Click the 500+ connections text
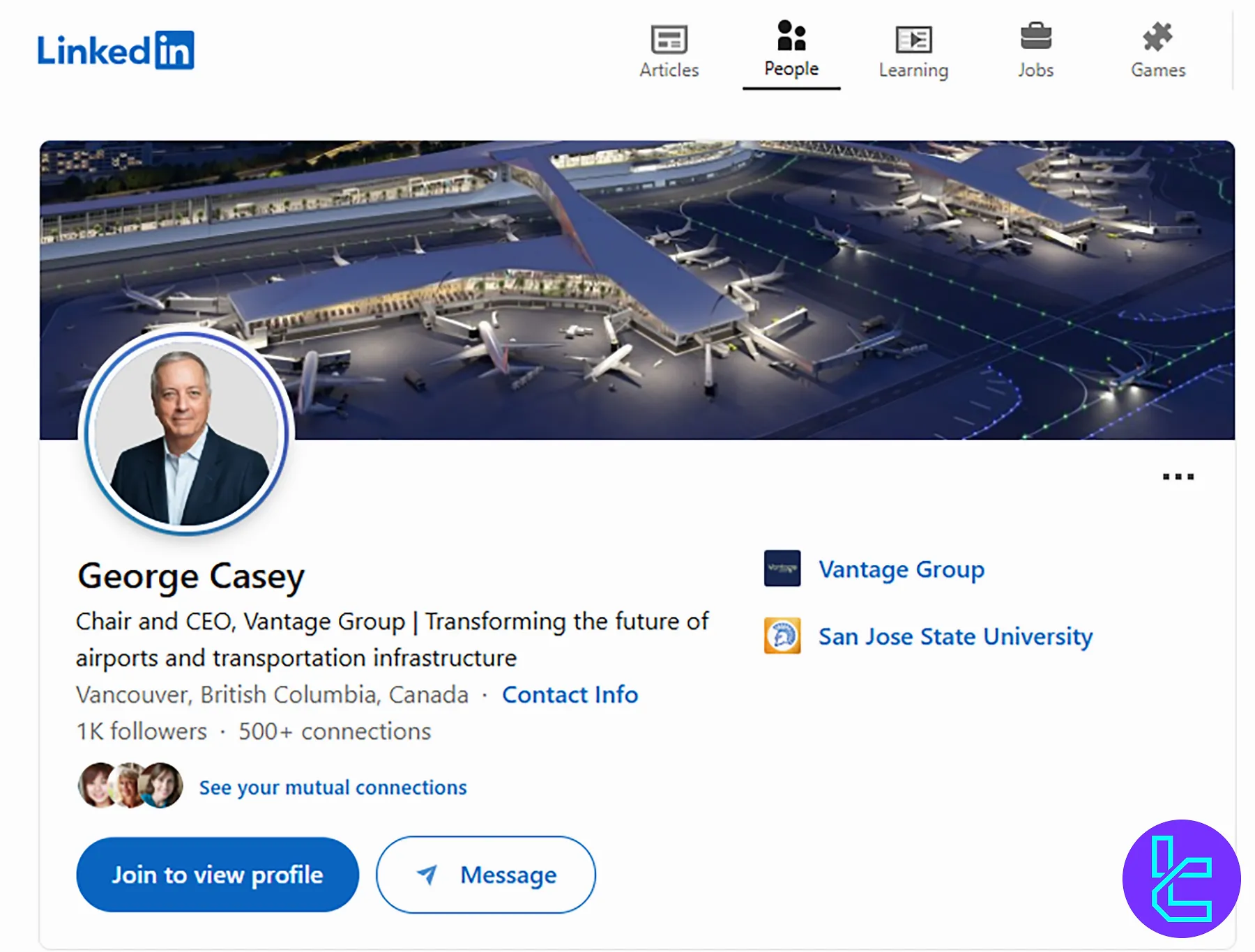Viewport: 1255px width, 952px height. point(335,732)
